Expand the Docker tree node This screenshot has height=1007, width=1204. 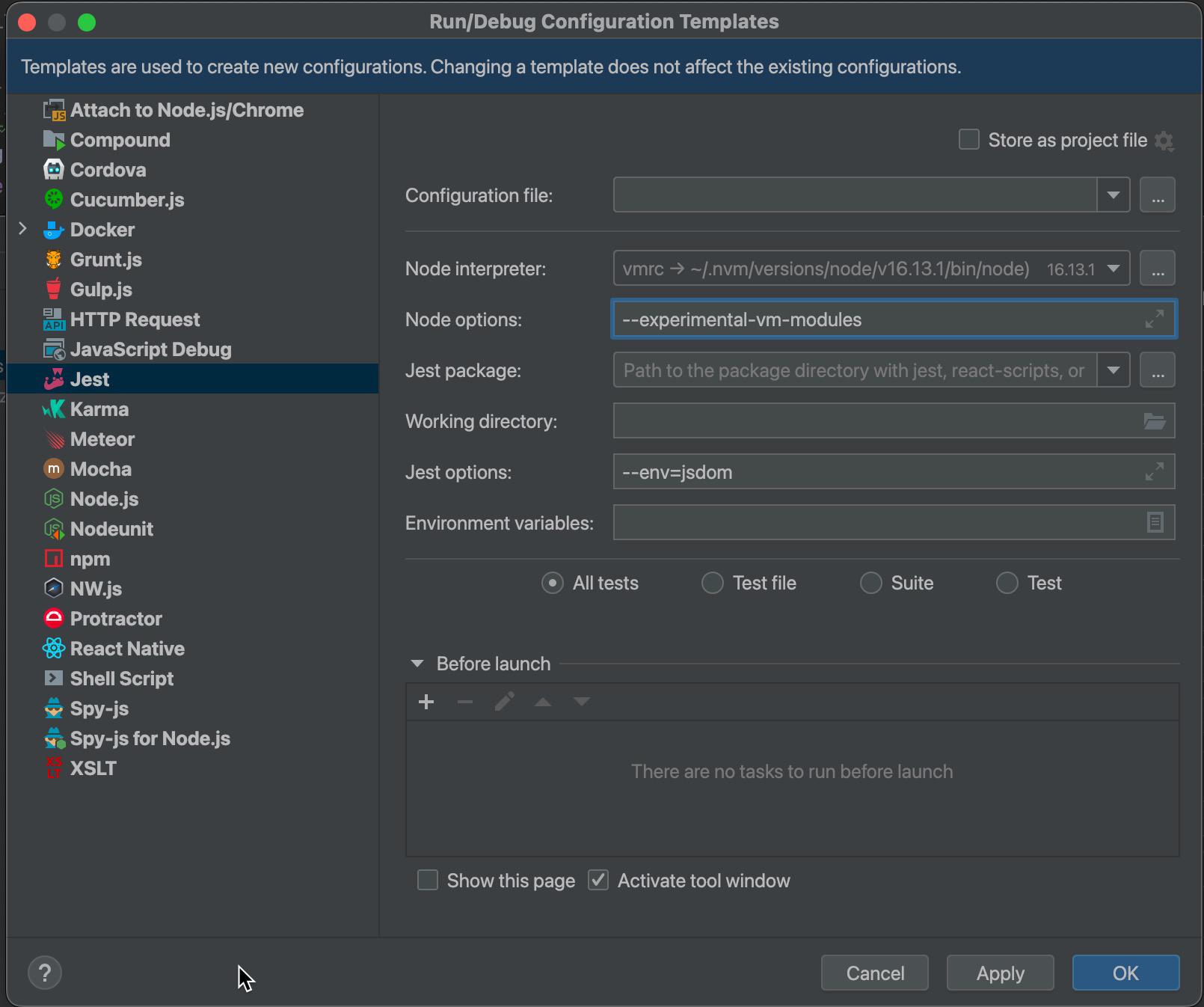[x=22, y=229]
